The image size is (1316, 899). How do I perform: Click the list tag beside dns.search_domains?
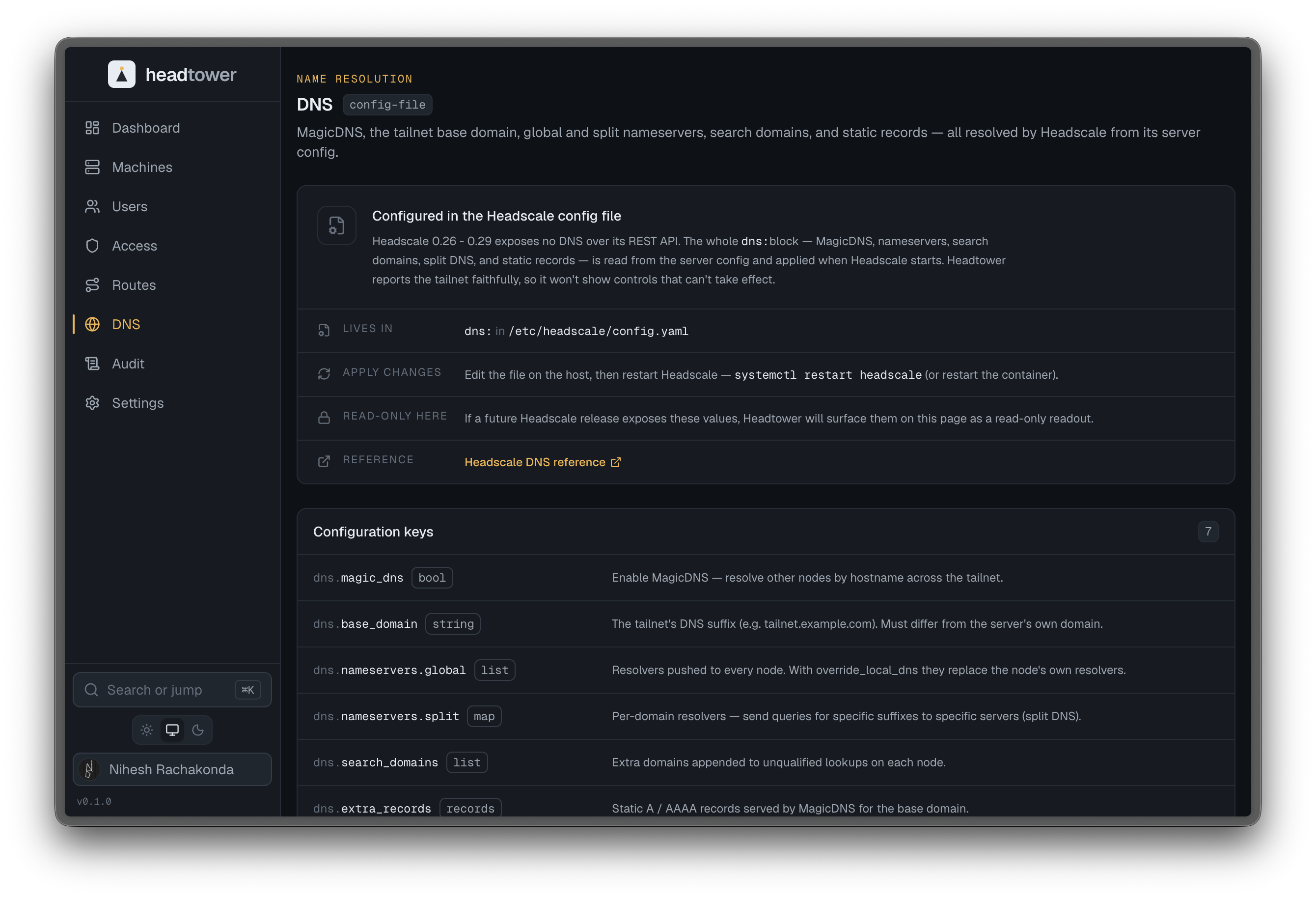click(466, 762)
